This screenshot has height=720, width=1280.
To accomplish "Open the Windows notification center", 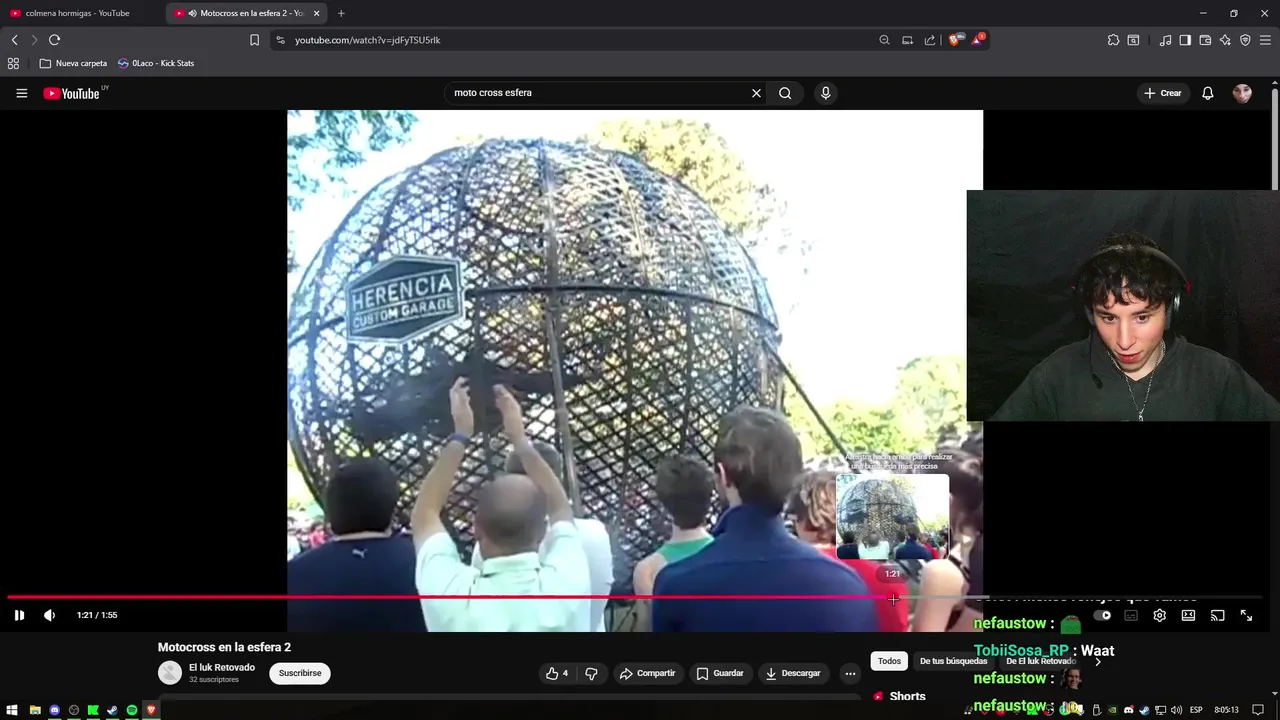I will [1258, 710].
